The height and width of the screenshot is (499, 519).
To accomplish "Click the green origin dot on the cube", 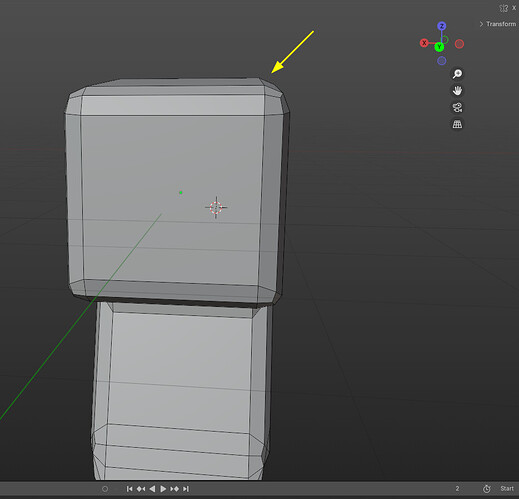I will [181, 192].
